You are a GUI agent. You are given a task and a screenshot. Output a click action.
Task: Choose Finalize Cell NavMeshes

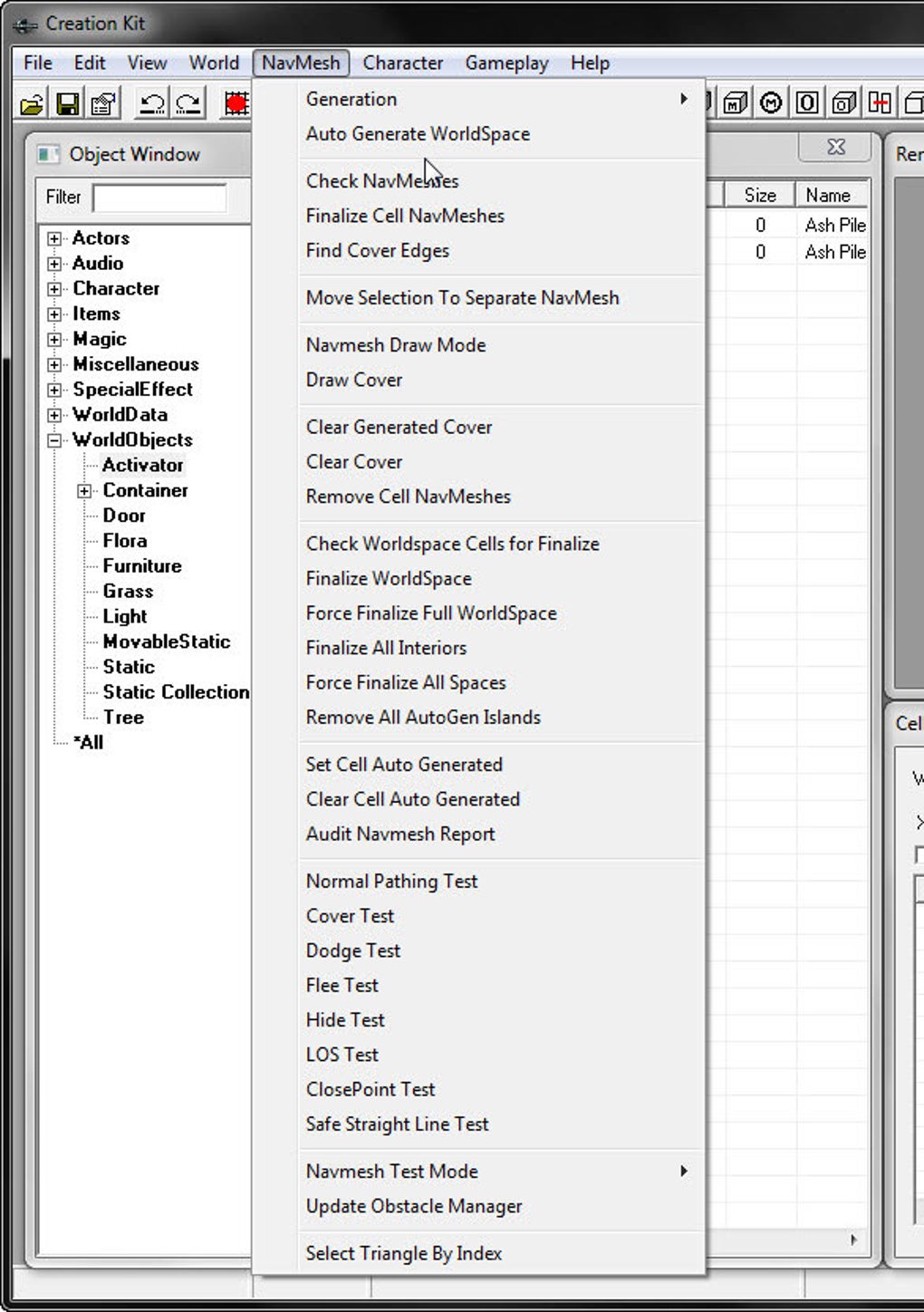(502, 216)
